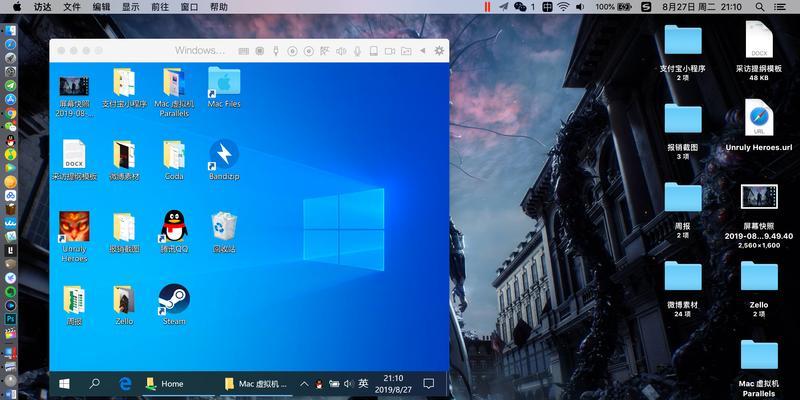Open the Wi-Fi menu bar icon

tap(563, 7)
